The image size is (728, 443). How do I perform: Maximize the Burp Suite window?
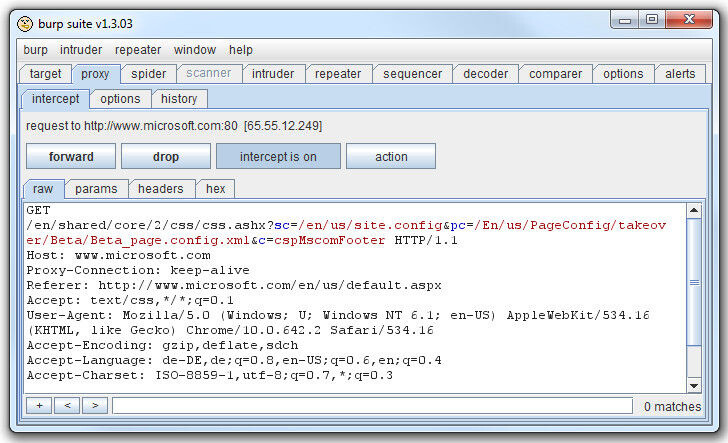(x=652, y=20)
